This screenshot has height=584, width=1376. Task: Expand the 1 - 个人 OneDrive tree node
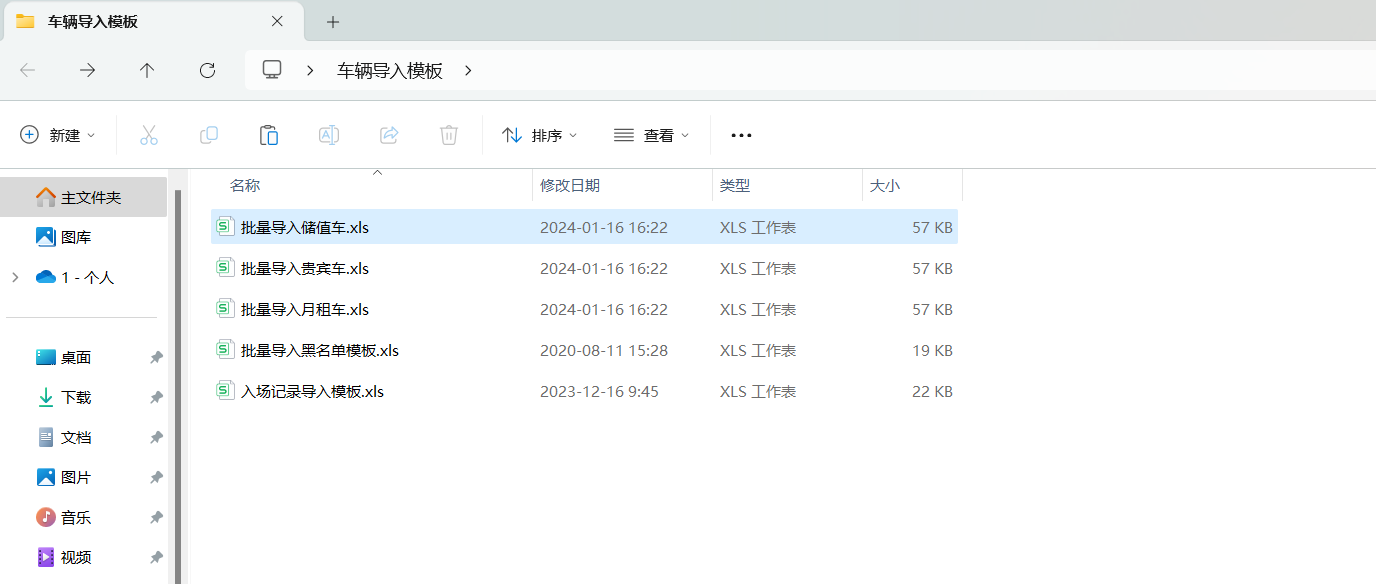pyautogui.click(x=15, y=277)
